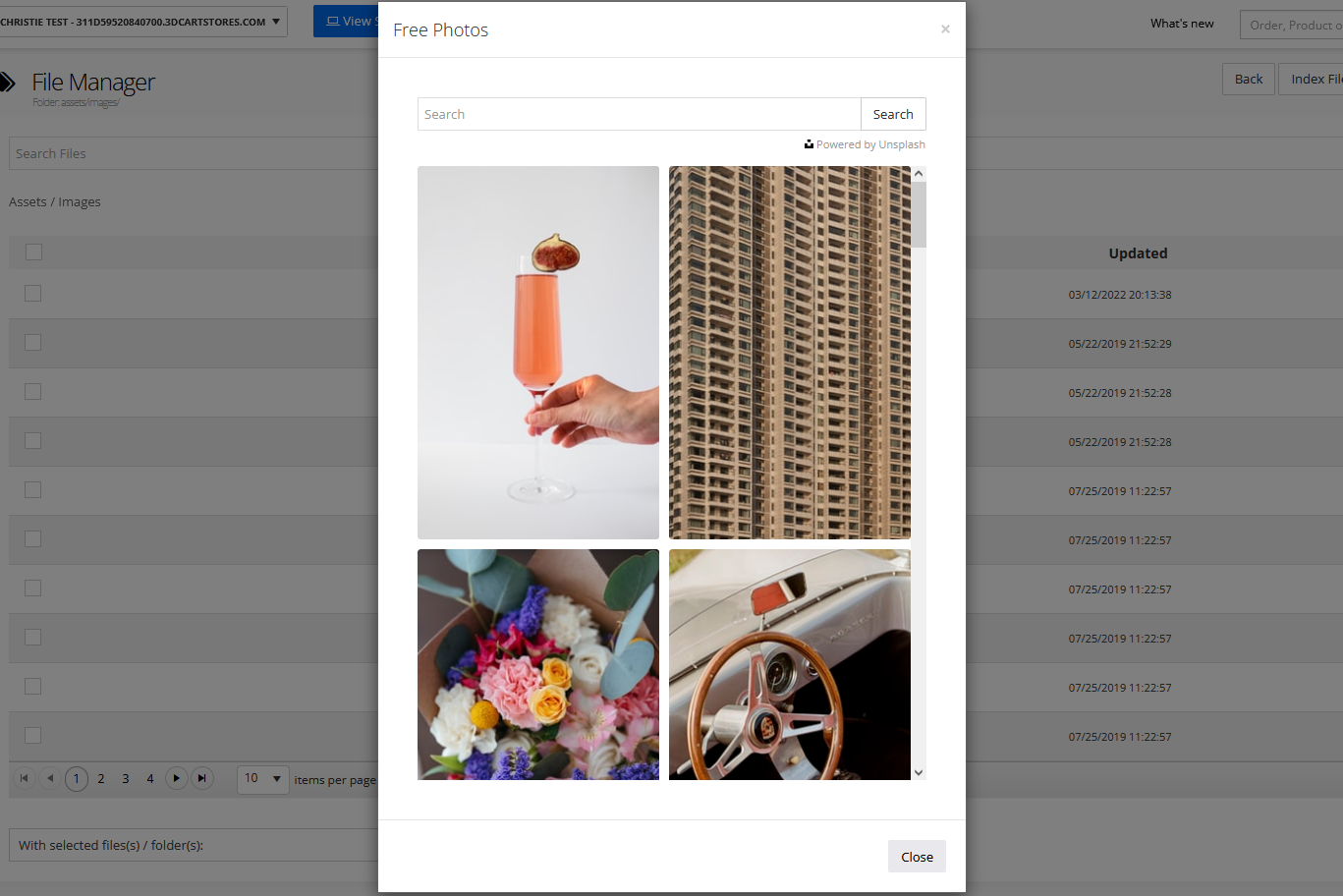Select the cocktail with fig photo thumbnail
This screenshot has height=896, width=1343.
[x=537, y=352]
